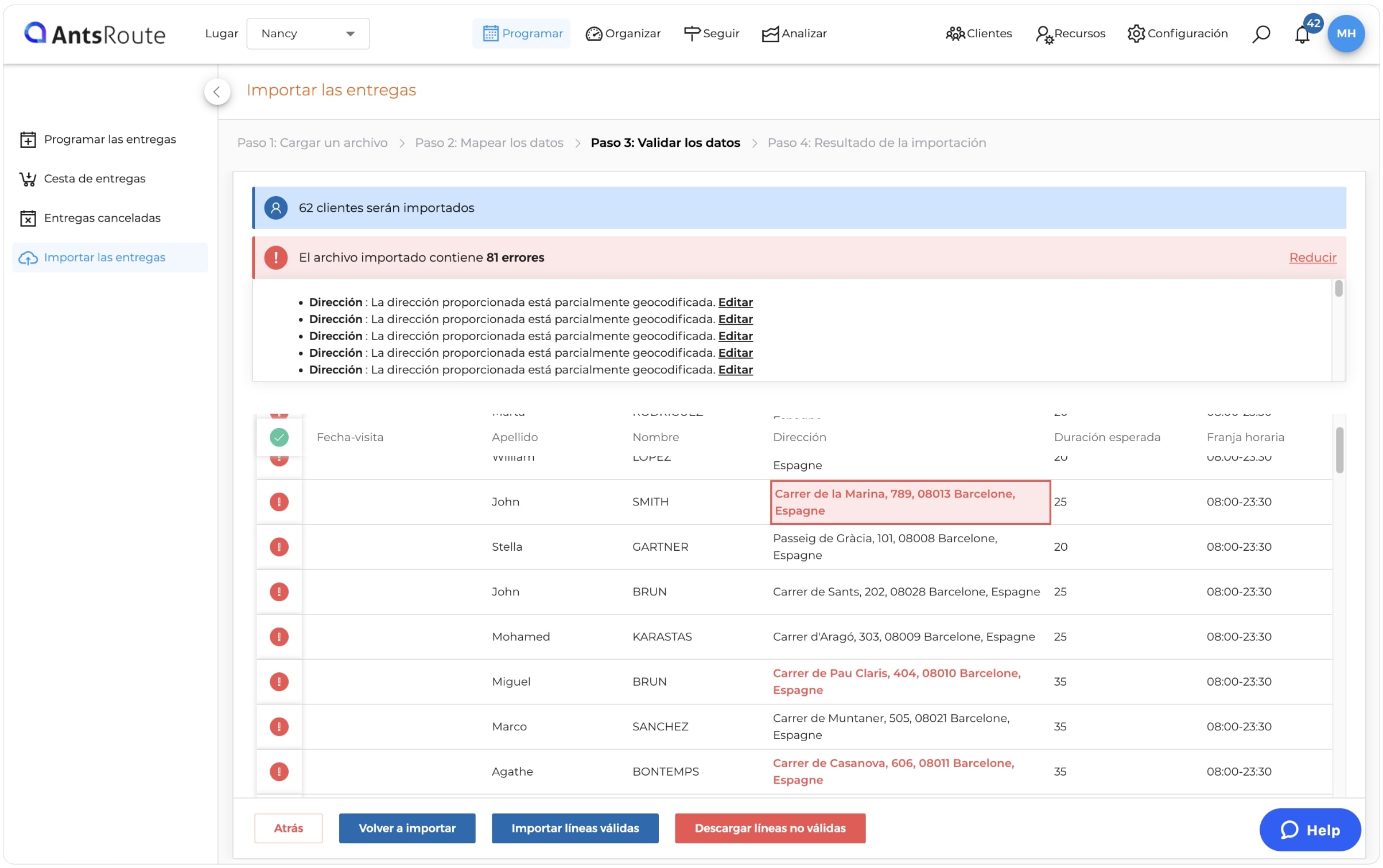The image size is (1383, 868).
Task: Click the Agathe surname cell
Action: coord(512,772)
